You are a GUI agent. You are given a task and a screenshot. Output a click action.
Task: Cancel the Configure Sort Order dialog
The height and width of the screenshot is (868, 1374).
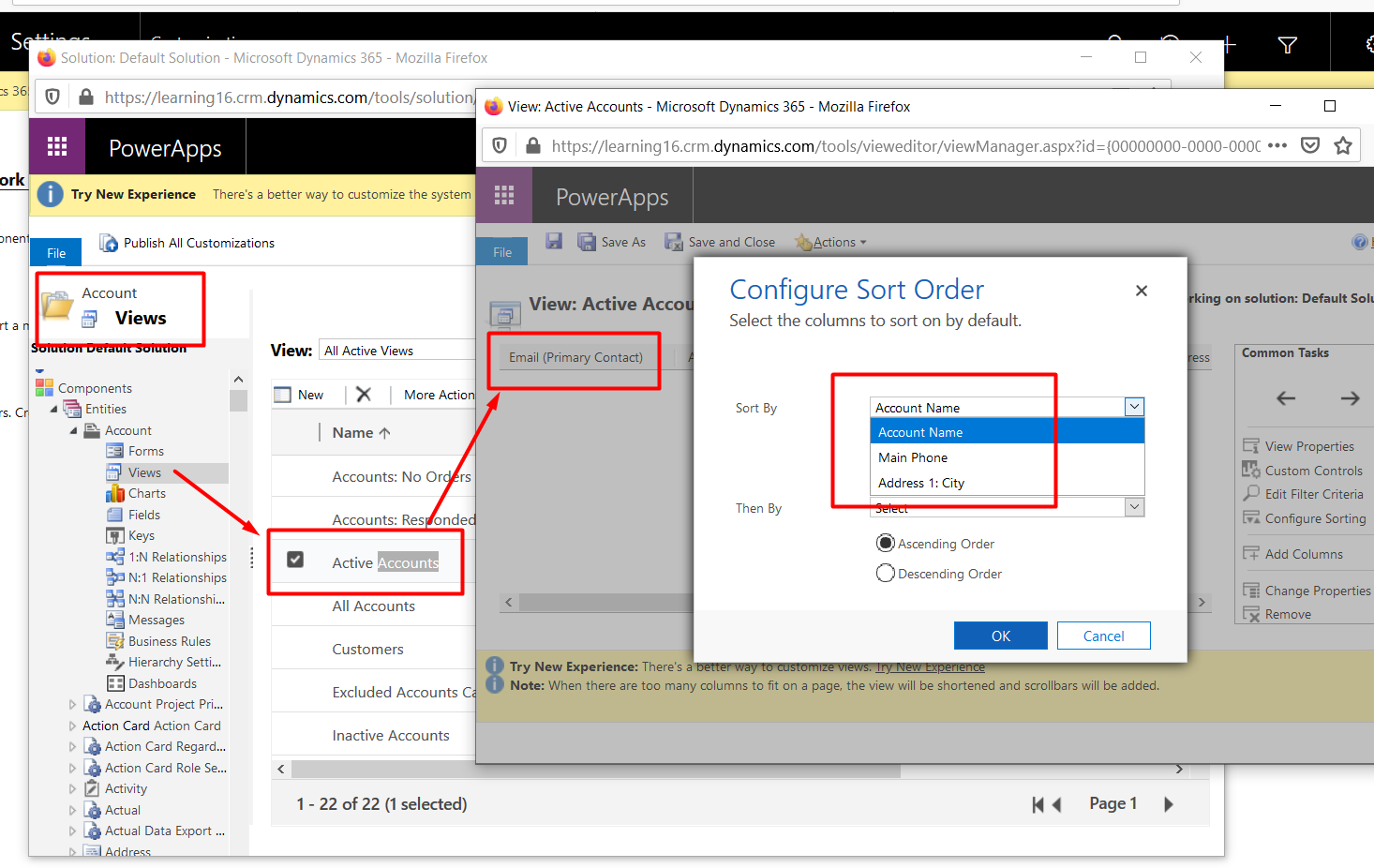(x=1103, y=636)
